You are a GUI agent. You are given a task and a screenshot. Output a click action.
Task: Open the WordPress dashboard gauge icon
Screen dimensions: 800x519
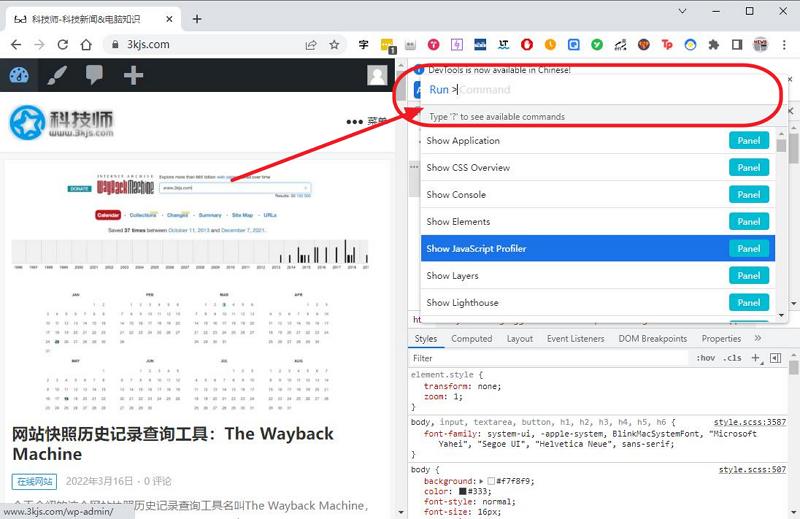click(x=19, y=75)
